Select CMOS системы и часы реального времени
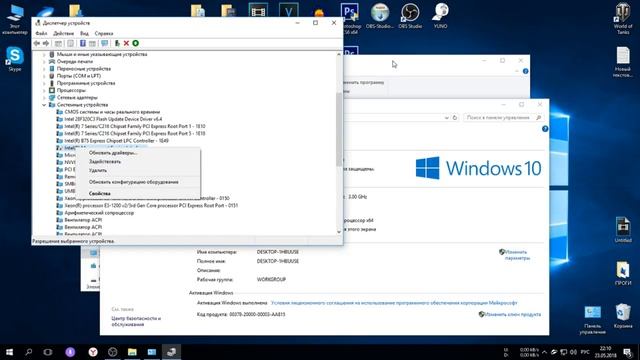This screenshot has height=360, width=640. click(112, 112)
